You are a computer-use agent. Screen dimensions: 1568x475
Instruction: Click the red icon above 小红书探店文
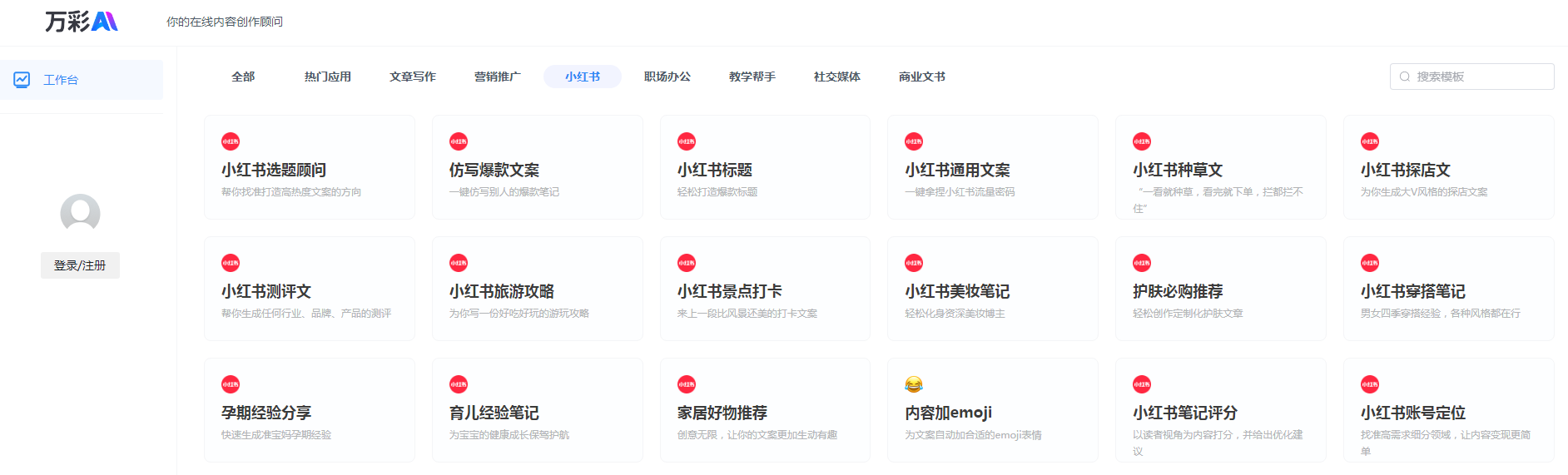pos(1370,141)
